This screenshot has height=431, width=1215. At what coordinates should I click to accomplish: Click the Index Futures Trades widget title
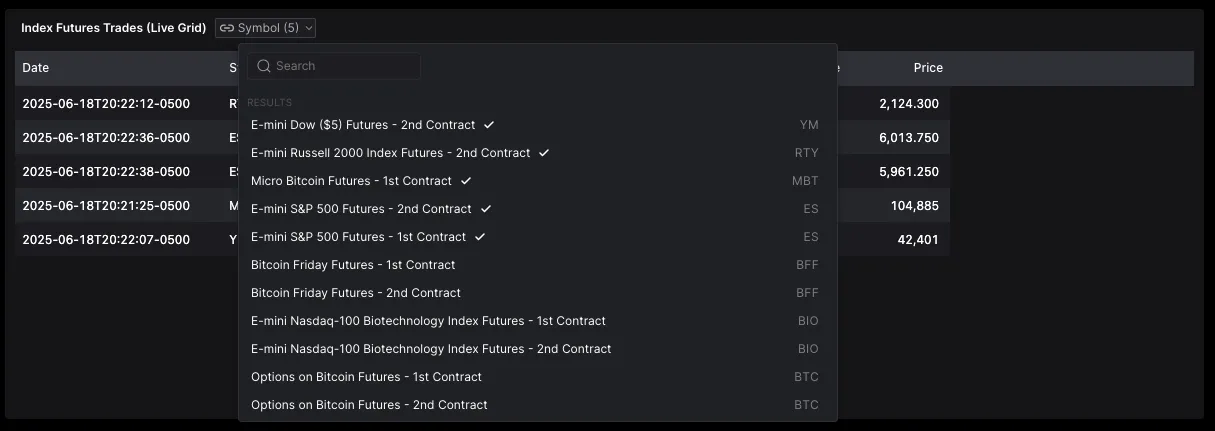click(113, 28)
